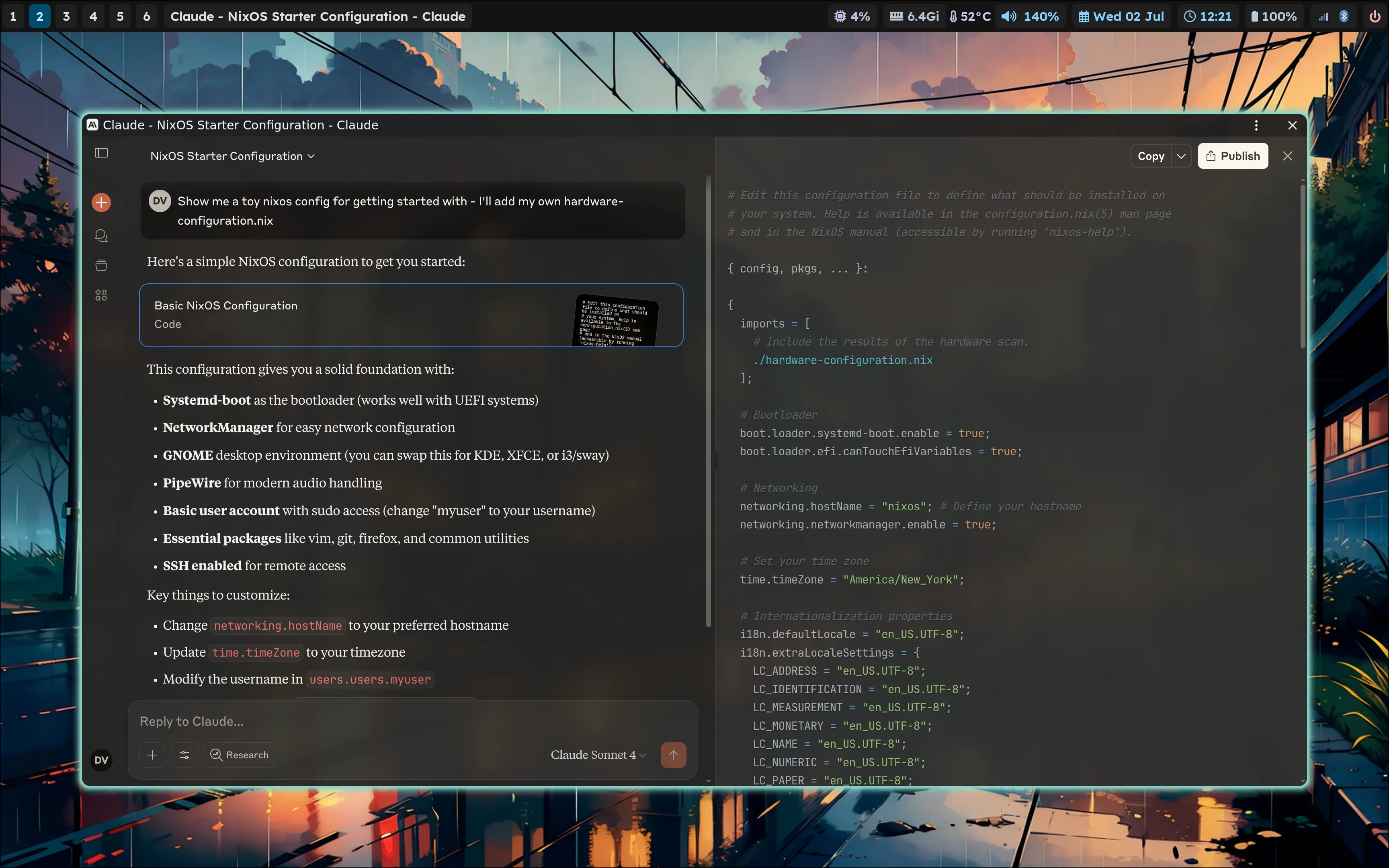This screenshot has height=868, width=1389.
Task: Click the users.users.myuser inline code
Action: [370, 680]
